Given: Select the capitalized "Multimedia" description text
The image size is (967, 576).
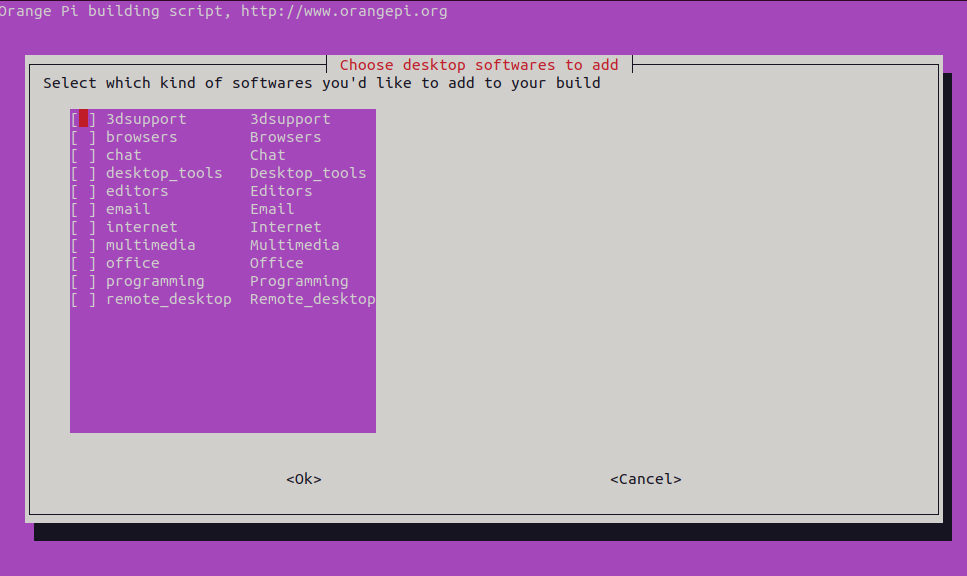Looking at the screenshot, I should click(294, 245).
